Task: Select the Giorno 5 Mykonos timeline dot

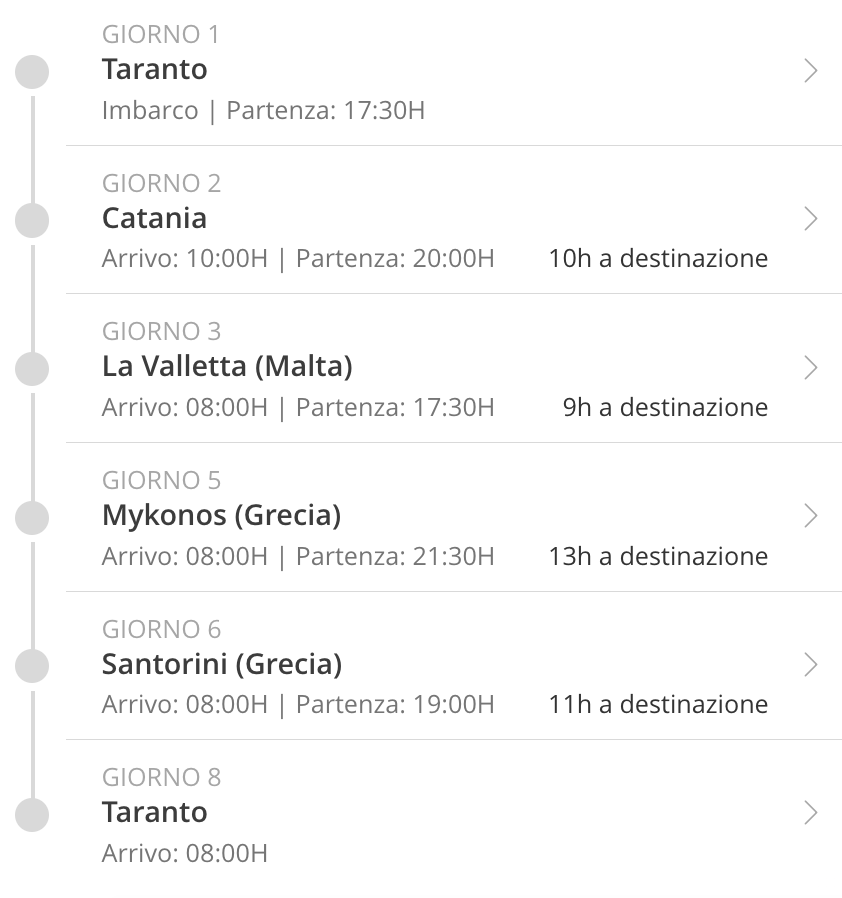Action: [x=32, y=518]
